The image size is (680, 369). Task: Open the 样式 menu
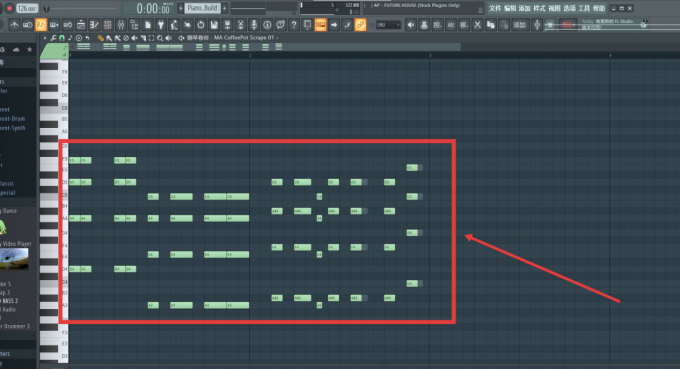[539, 8]
